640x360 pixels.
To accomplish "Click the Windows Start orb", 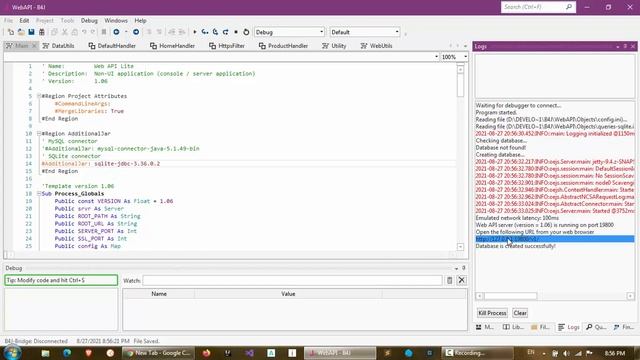I will 12,353.
